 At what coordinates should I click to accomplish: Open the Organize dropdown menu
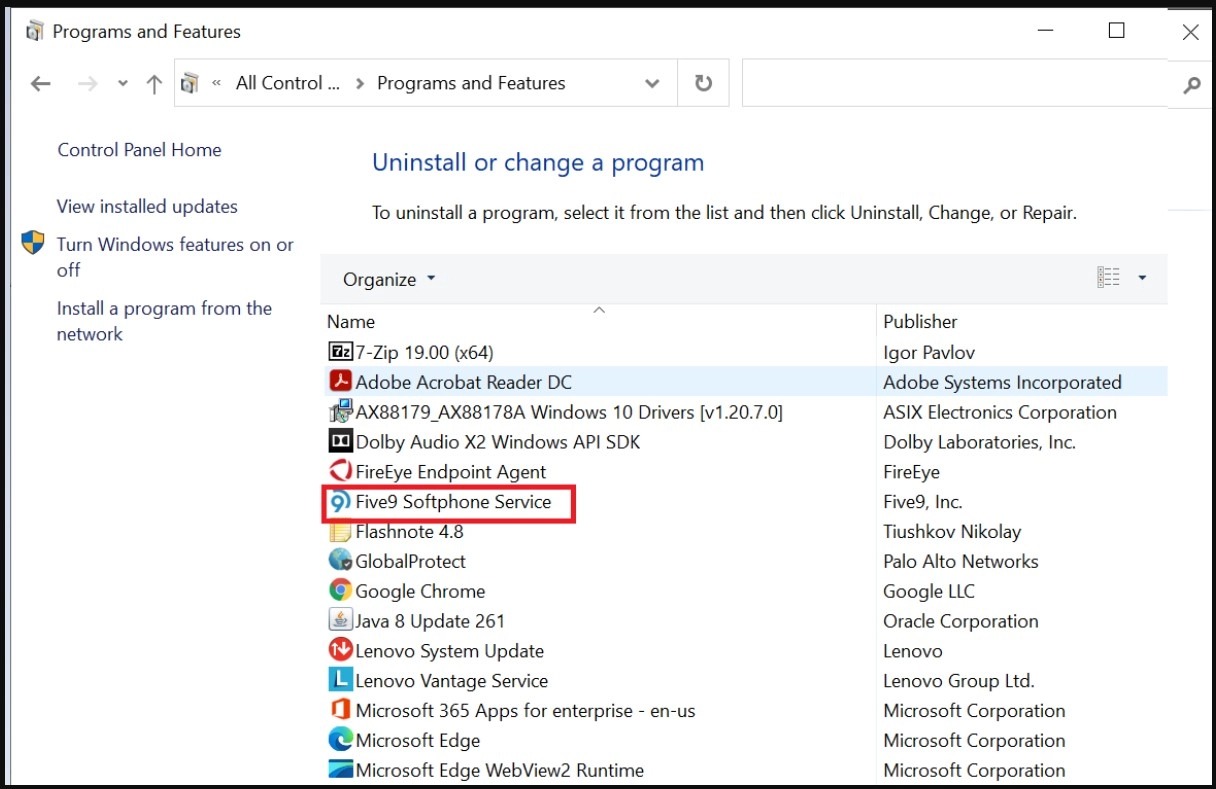tap(389, 279)
